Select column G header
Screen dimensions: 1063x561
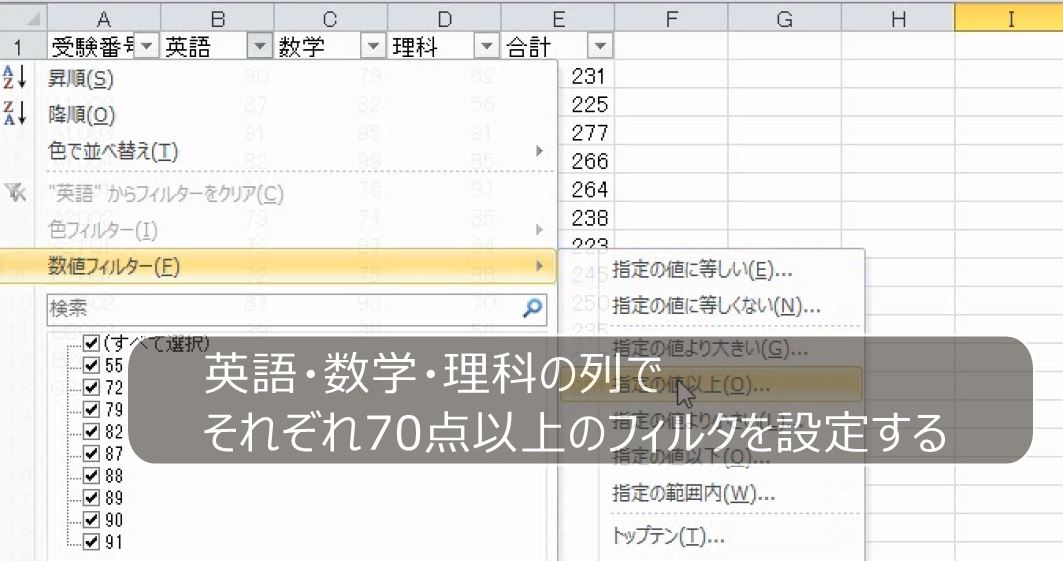coord(784,18)
